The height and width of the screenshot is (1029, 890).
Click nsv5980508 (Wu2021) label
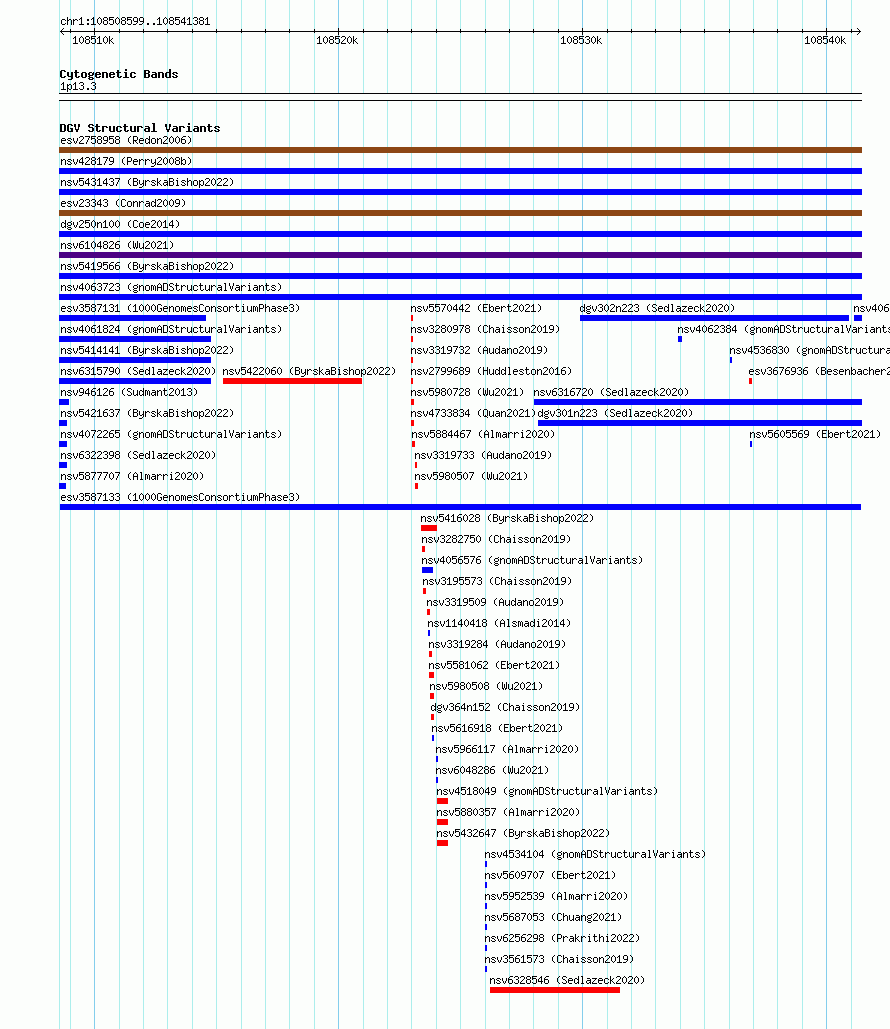486,686
